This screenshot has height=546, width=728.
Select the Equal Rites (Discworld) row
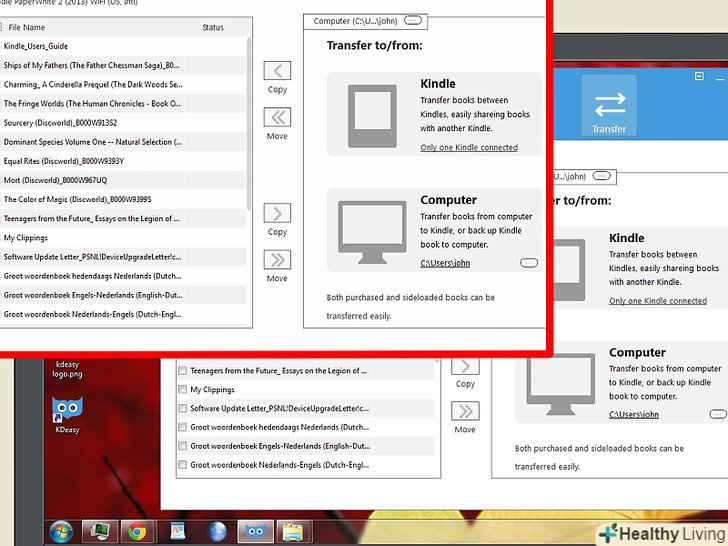coord(123,161)
